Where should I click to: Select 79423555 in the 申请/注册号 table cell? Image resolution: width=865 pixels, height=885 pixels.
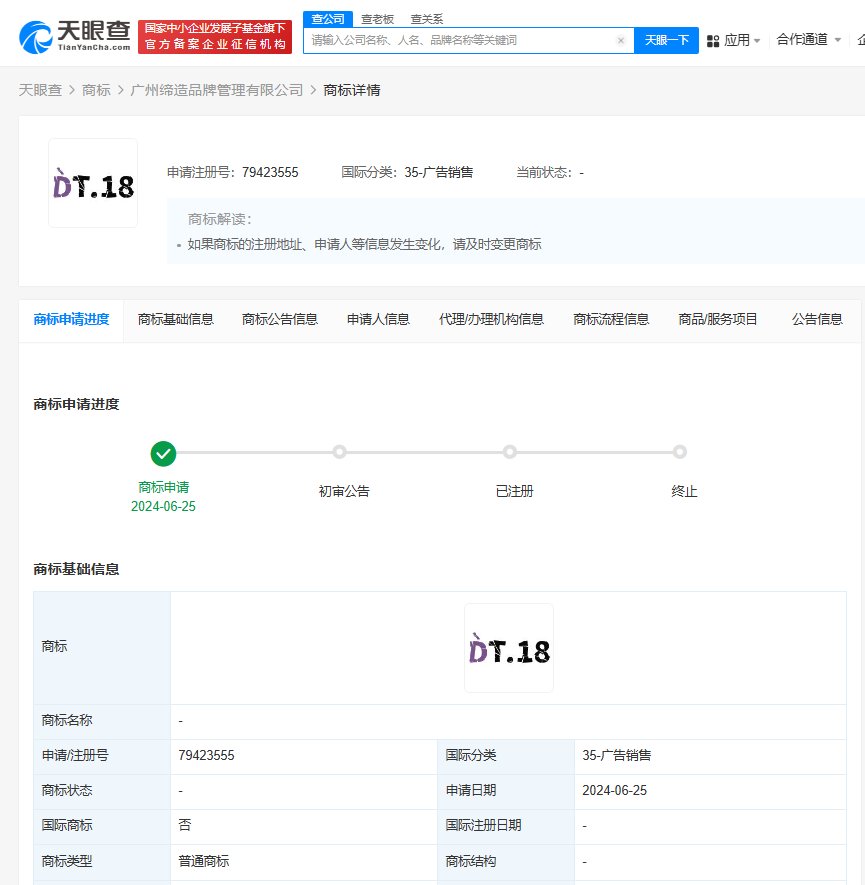[207, 755]
